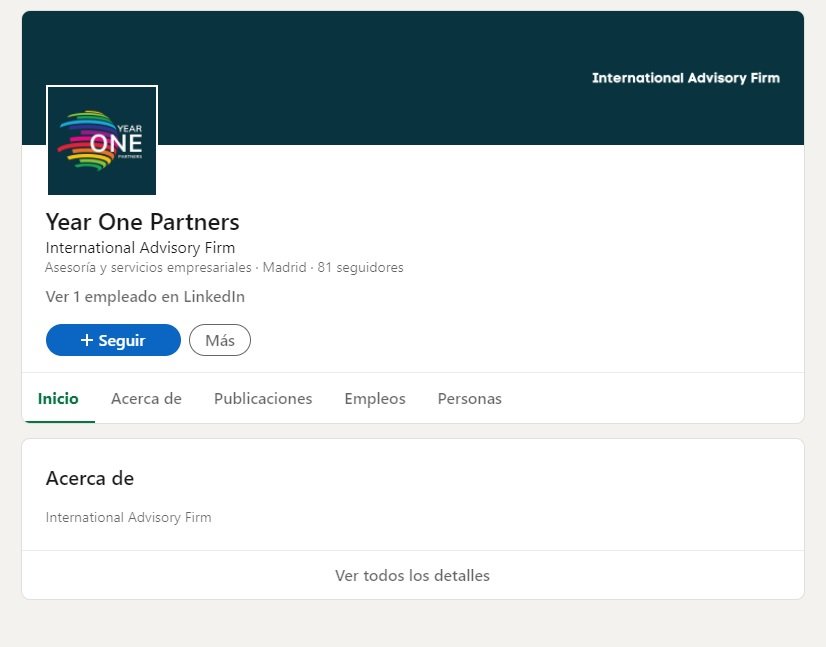Open the Acerca de tab
Viewport: 826px width, 647px height.
pyautogui.click(x=146, y=399)
